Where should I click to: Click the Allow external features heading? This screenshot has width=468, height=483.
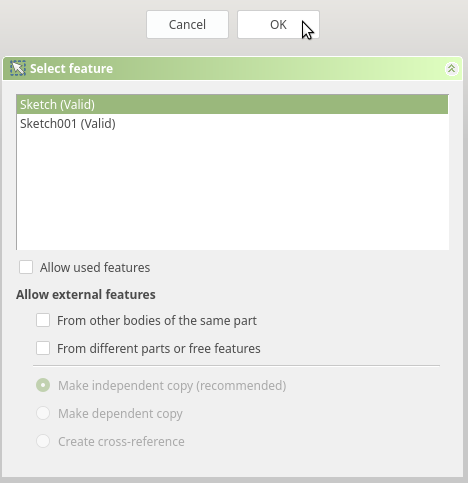pos(86,295)
